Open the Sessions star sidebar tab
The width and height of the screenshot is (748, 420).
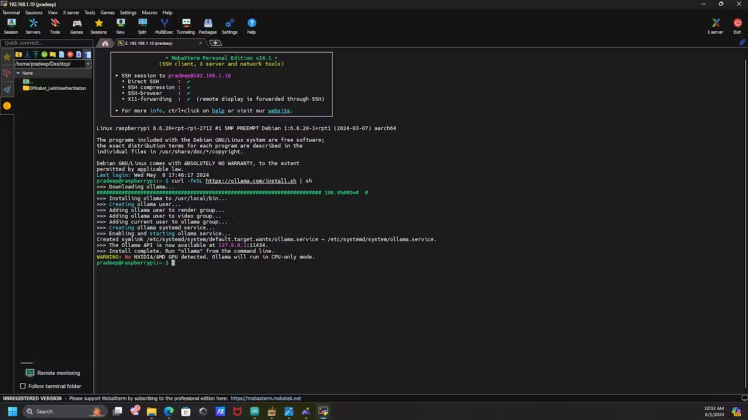(7, 57)
